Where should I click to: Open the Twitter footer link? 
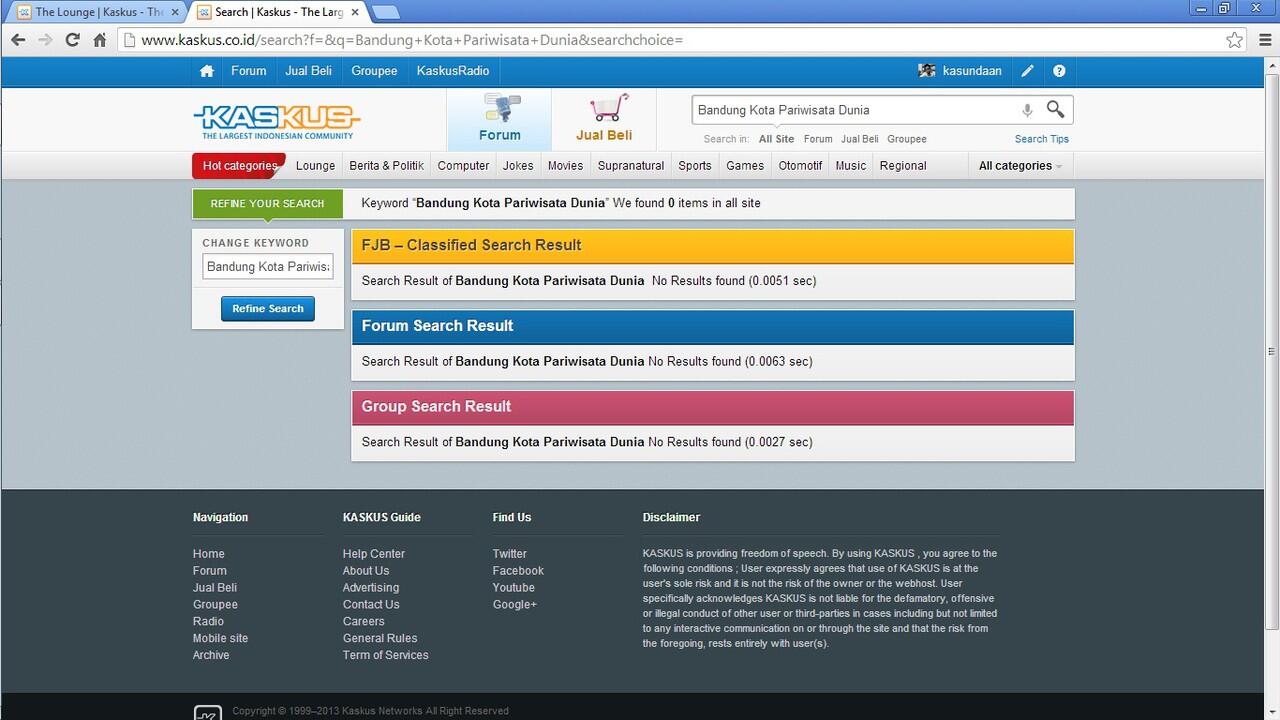510,554
